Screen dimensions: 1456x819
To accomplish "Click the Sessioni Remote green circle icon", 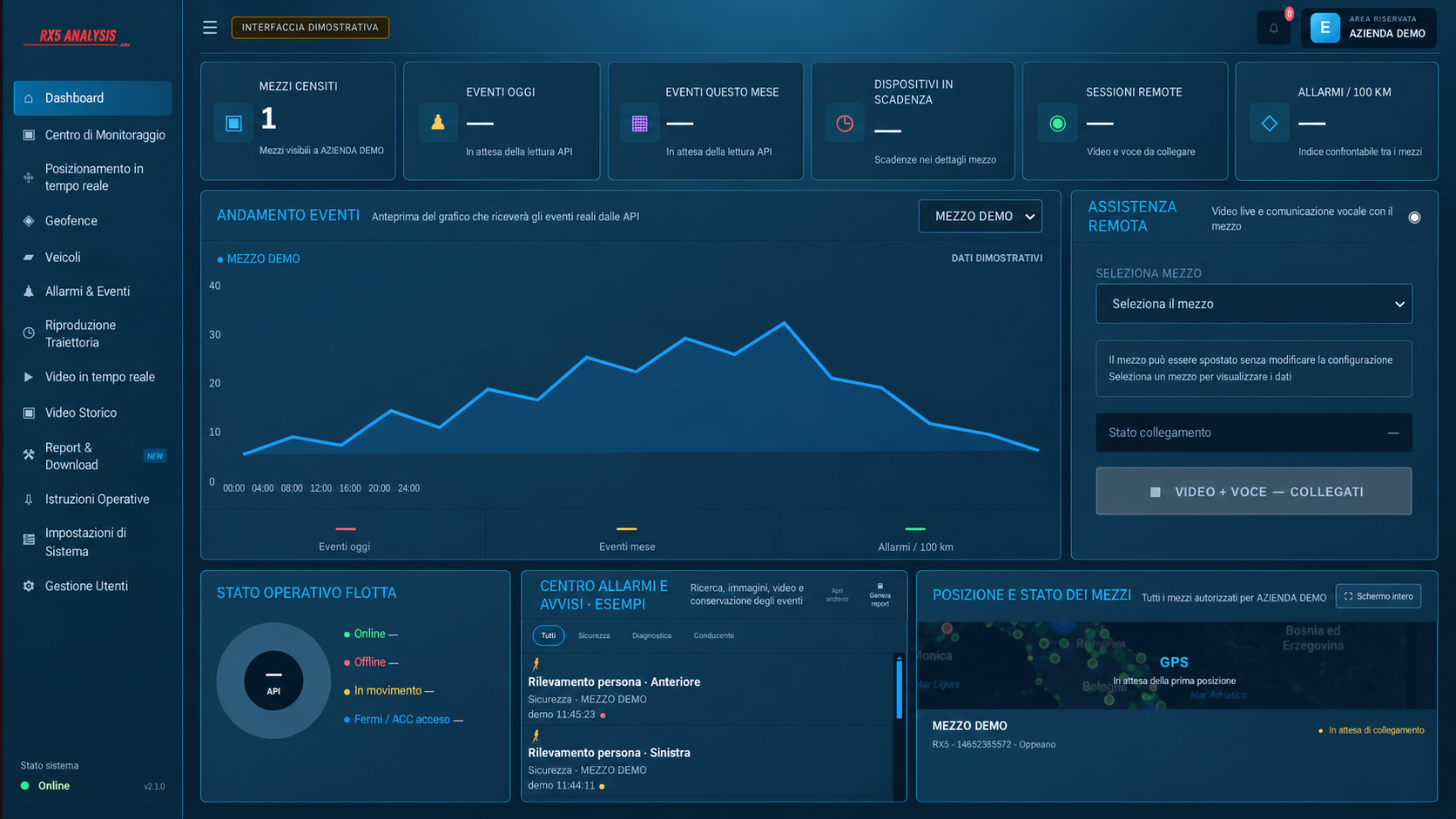I will 1057,123.
